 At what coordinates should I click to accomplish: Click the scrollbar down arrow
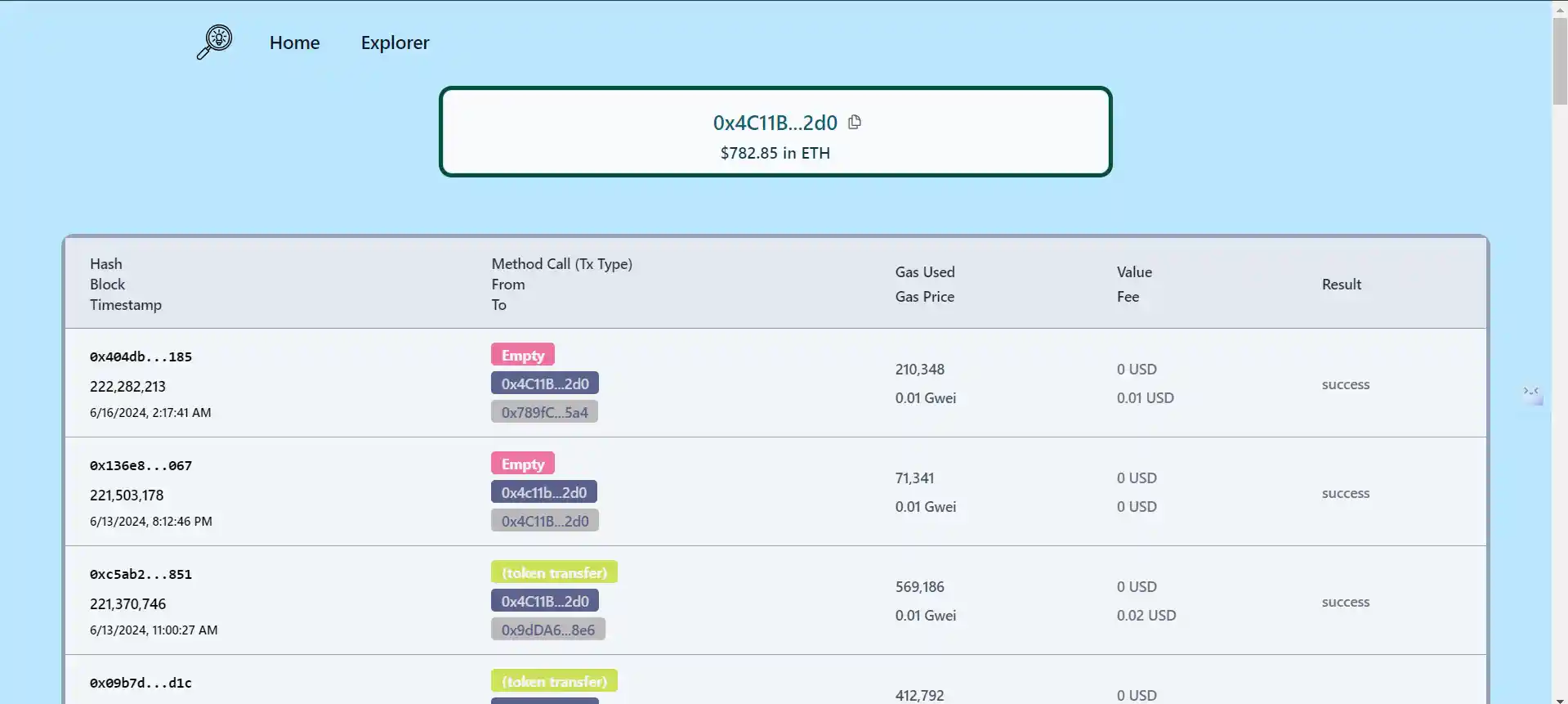click(x=1559, y=699)
